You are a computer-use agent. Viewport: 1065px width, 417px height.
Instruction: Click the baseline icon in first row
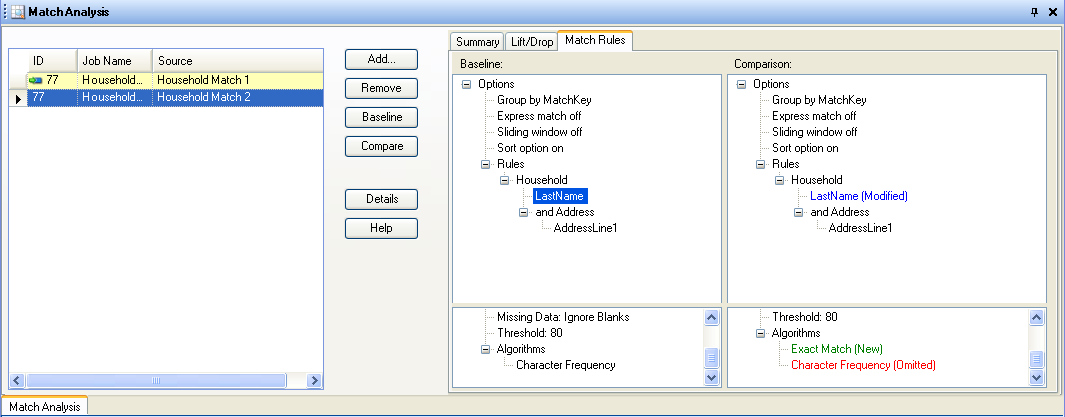click(x=36, y=79)
